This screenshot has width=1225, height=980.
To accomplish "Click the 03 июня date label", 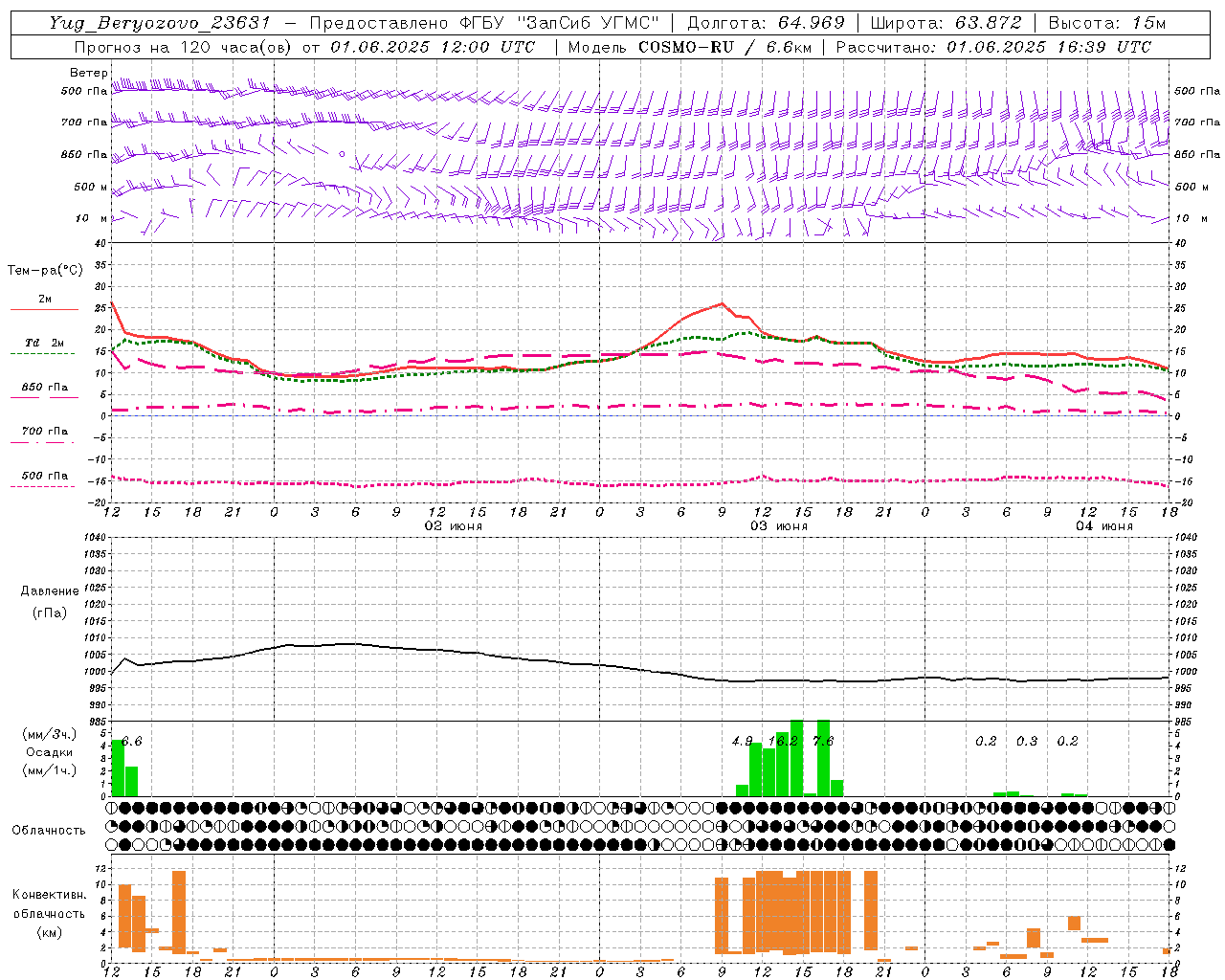I will click(x=778, y=525).
